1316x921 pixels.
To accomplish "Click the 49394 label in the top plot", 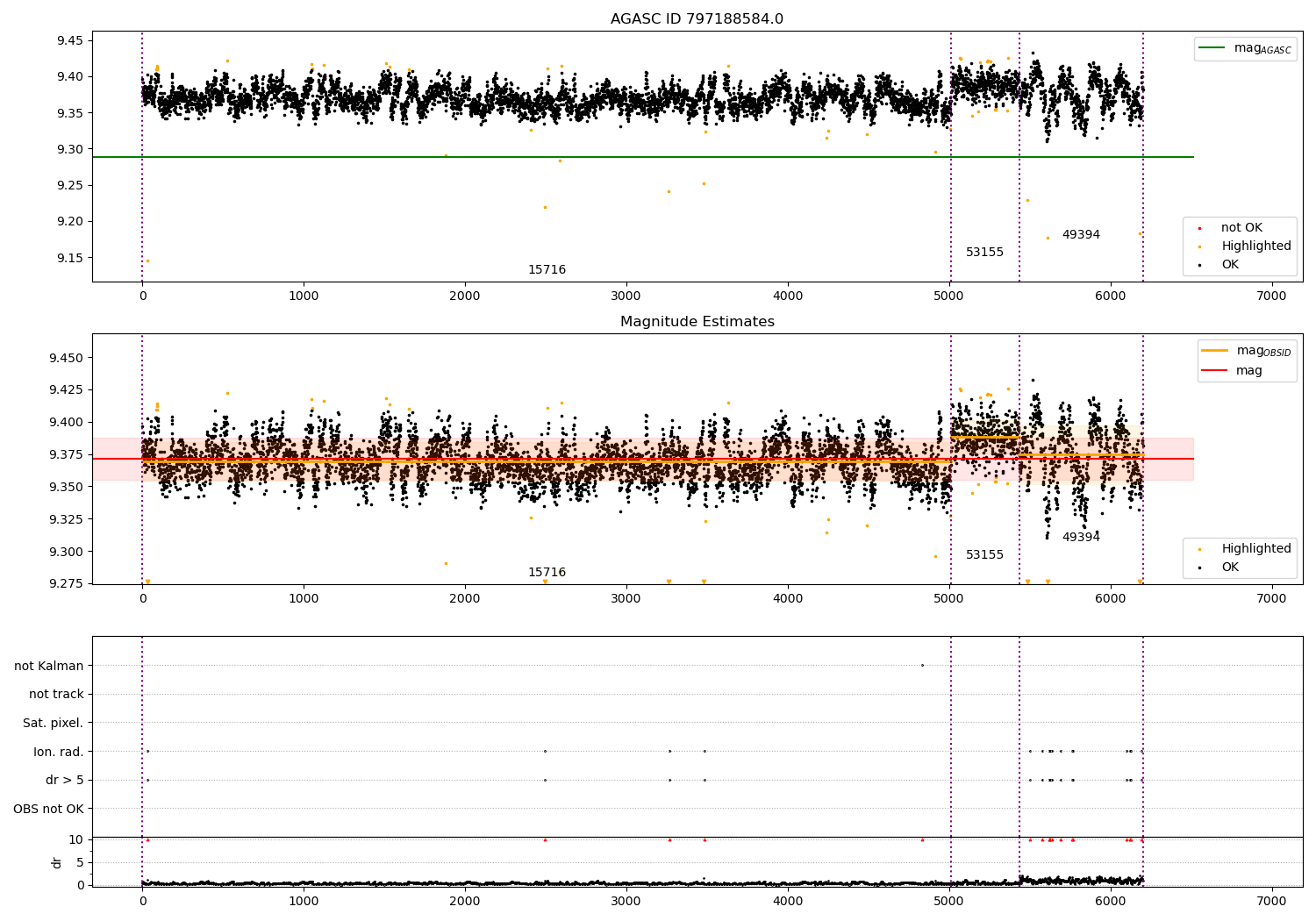I will [x=1081, y=234].
